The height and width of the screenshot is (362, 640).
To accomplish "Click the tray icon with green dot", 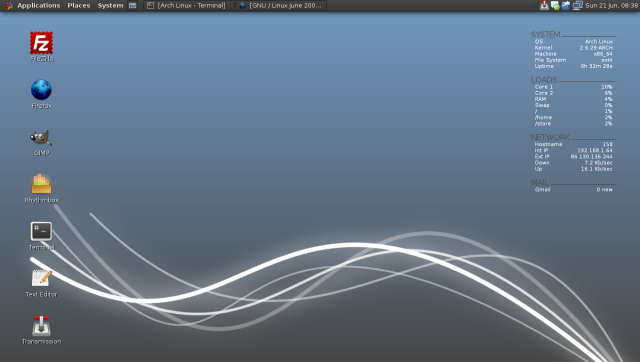I will 555,5.
